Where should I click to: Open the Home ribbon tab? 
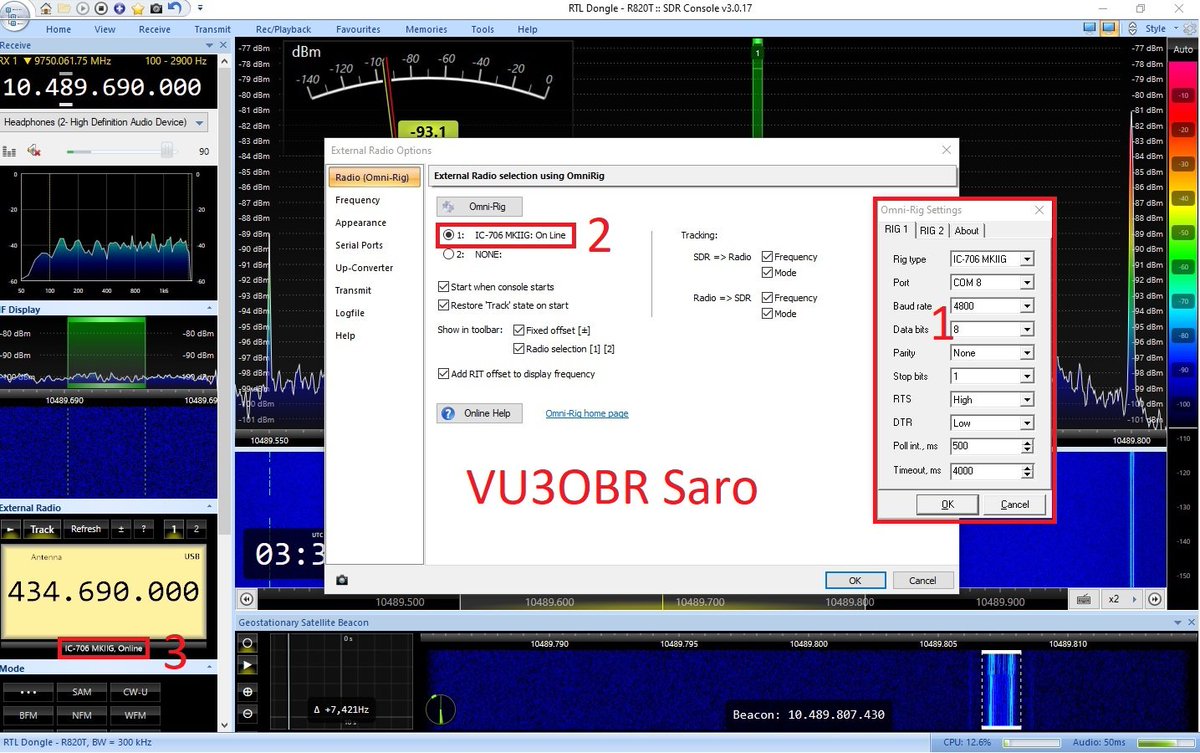click(58, 30)
